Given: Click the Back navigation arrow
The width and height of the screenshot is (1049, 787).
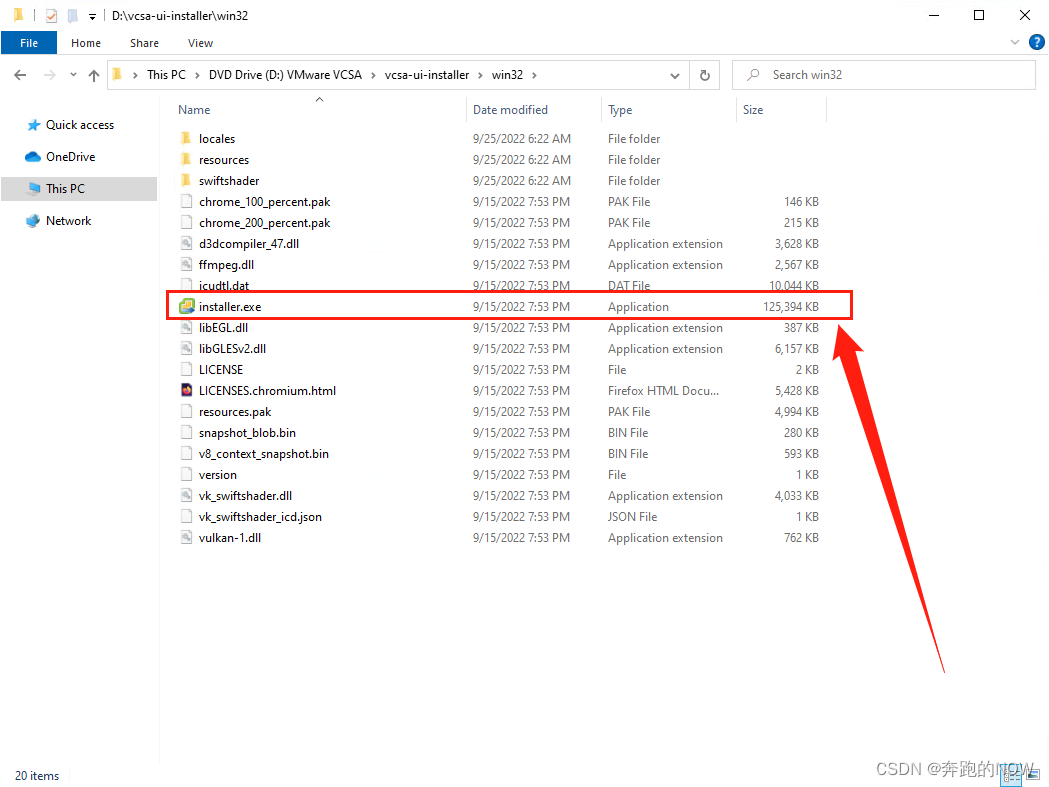Looking at the screenshot, I should (x=20, y=75).
